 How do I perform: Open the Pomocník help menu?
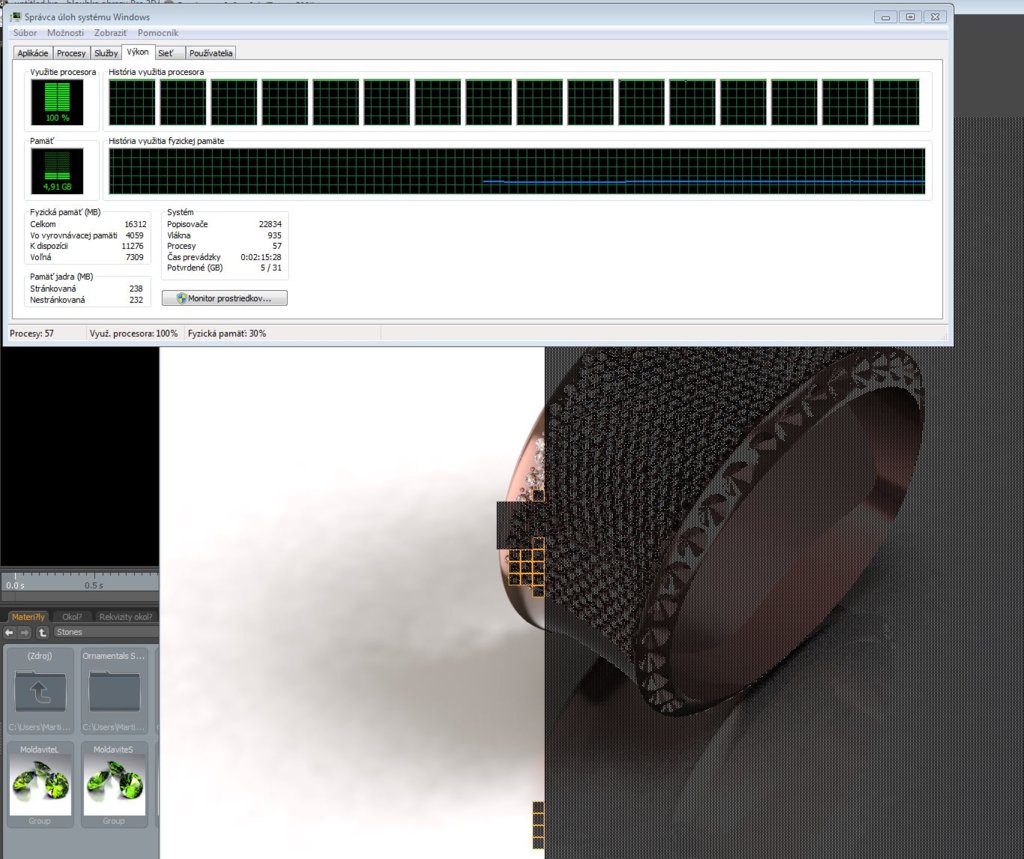click(157, 33)
